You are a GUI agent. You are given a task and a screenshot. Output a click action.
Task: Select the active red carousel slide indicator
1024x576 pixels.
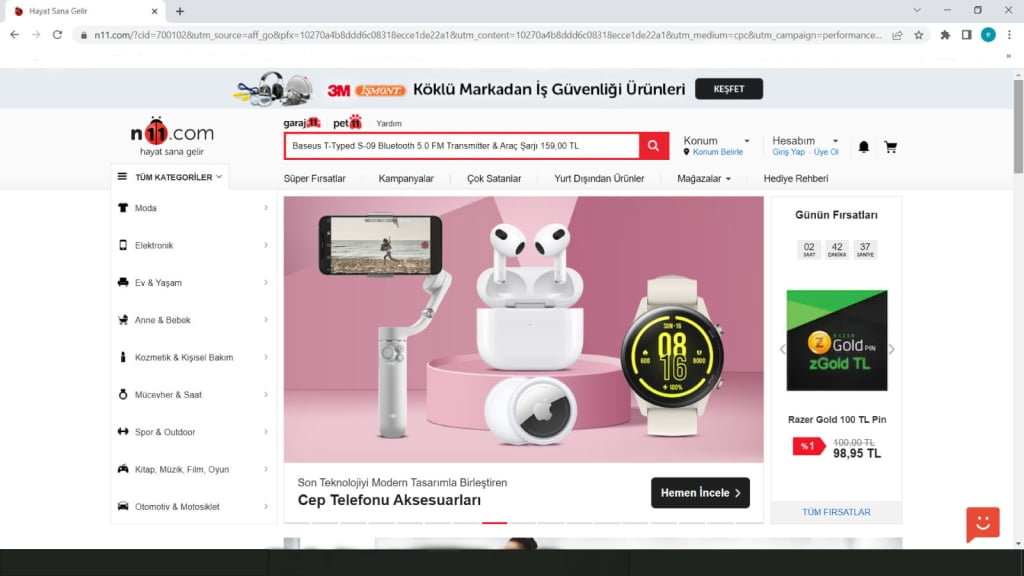pyautogui.click(x=494, y=522)
